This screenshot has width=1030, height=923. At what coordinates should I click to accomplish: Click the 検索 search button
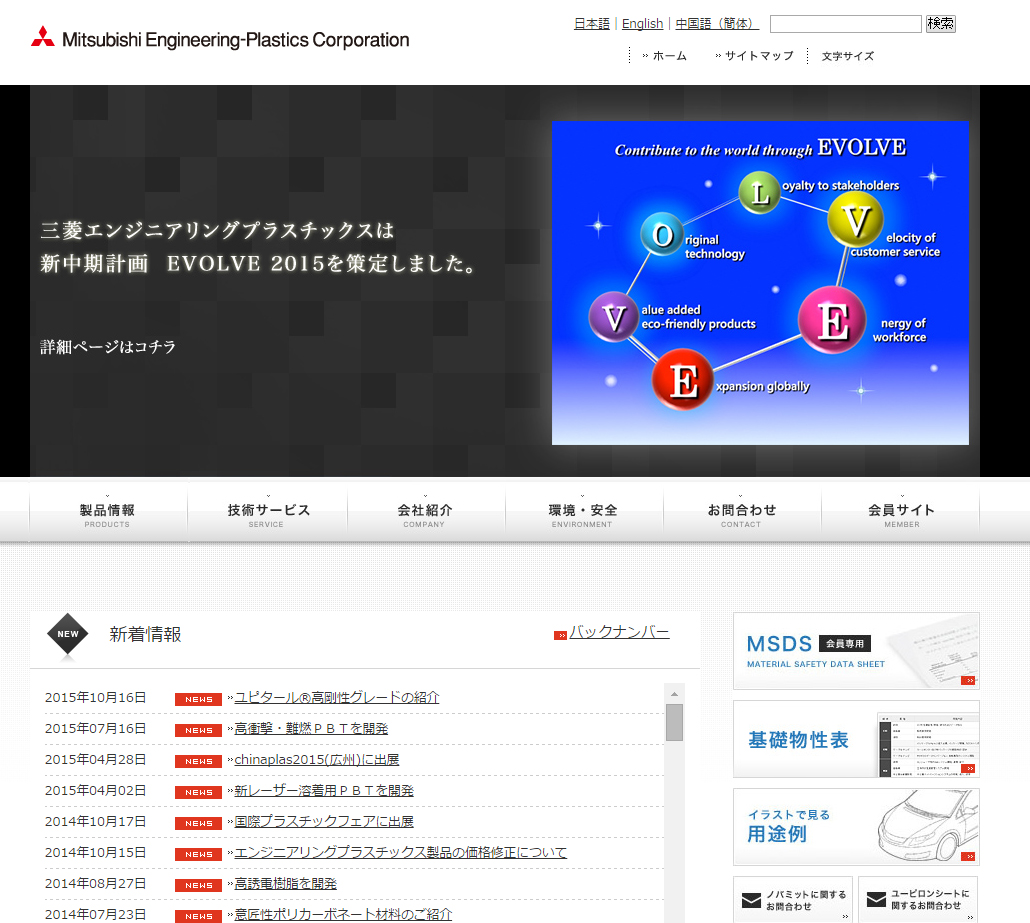coord(941,24)
